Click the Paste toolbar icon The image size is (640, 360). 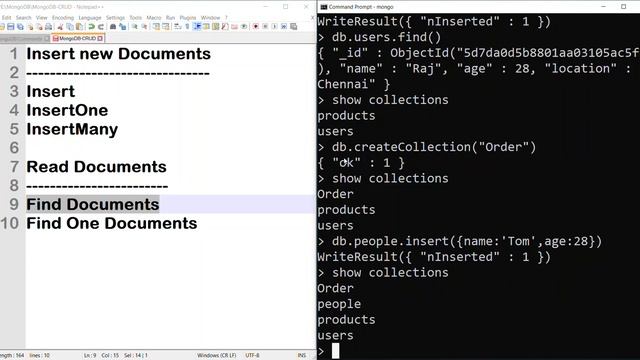(x=80, y=27)
